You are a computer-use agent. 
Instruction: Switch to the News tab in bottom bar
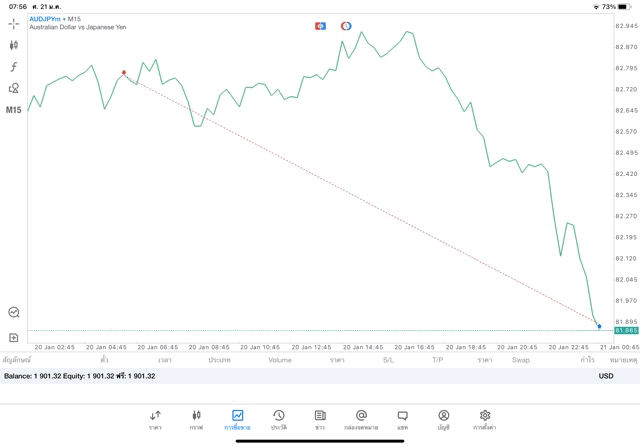(x=320, y=419)
